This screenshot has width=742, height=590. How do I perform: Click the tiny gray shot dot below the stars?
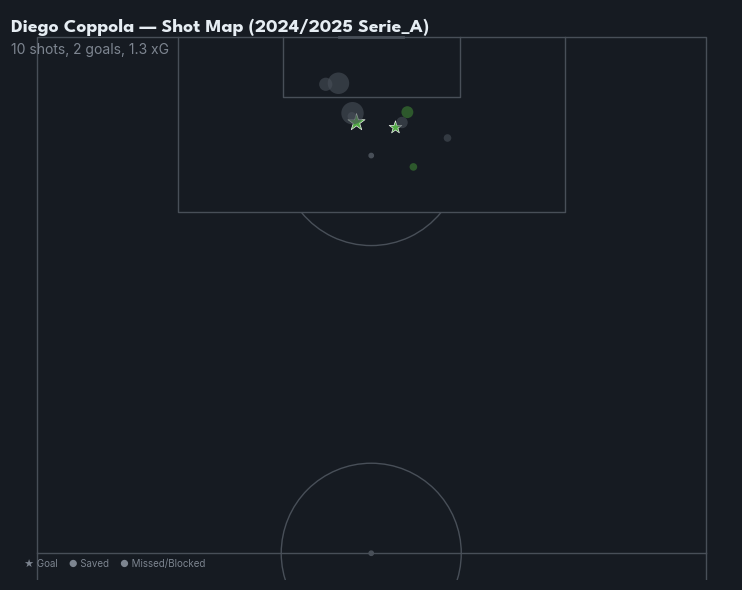(x=371, y=156)
